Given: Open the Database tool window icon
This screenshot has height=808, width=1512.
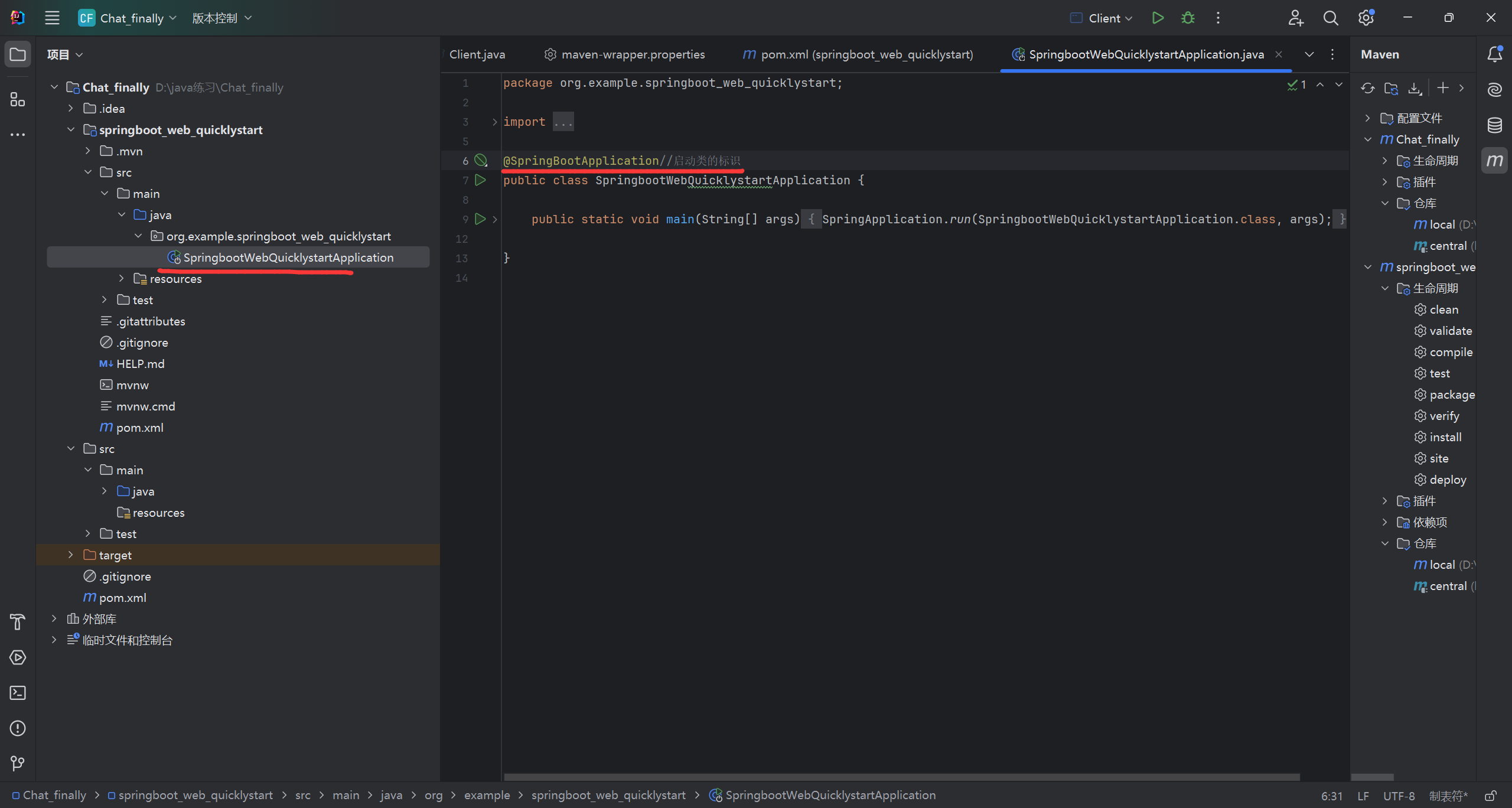Looking at the screenshot, I should [1494, 125].
